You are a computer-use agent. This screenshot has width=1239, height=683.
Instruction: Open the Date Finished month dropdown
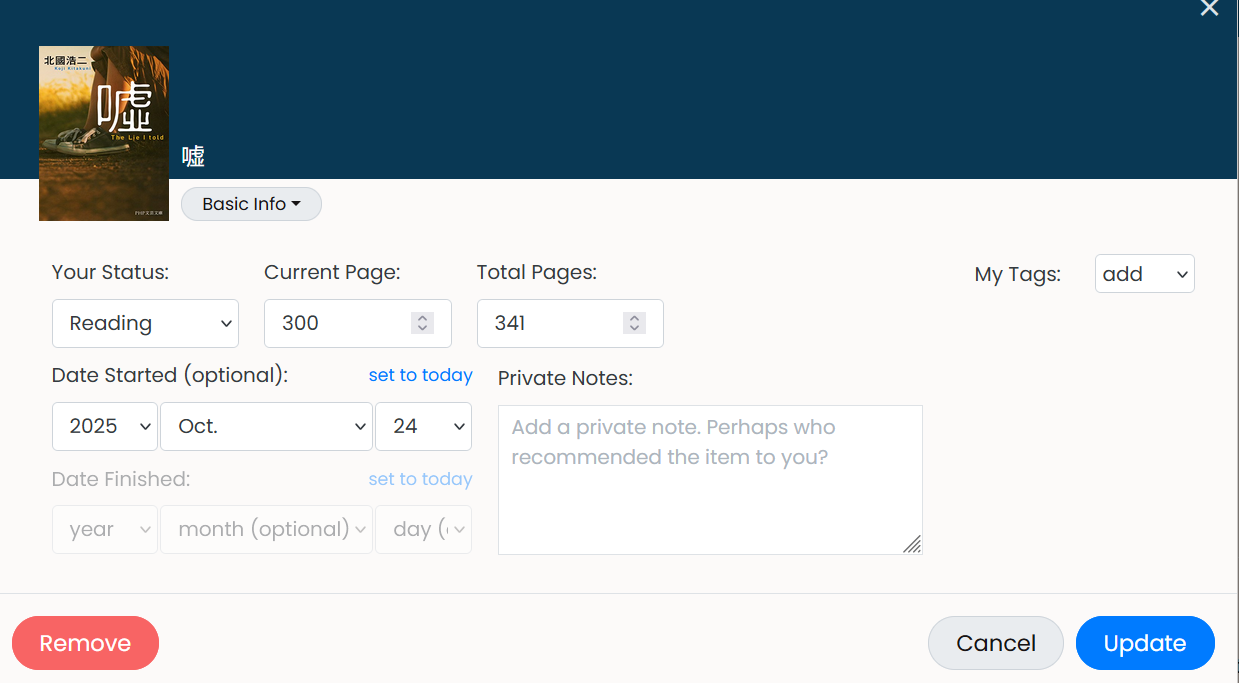pos(266,529)
